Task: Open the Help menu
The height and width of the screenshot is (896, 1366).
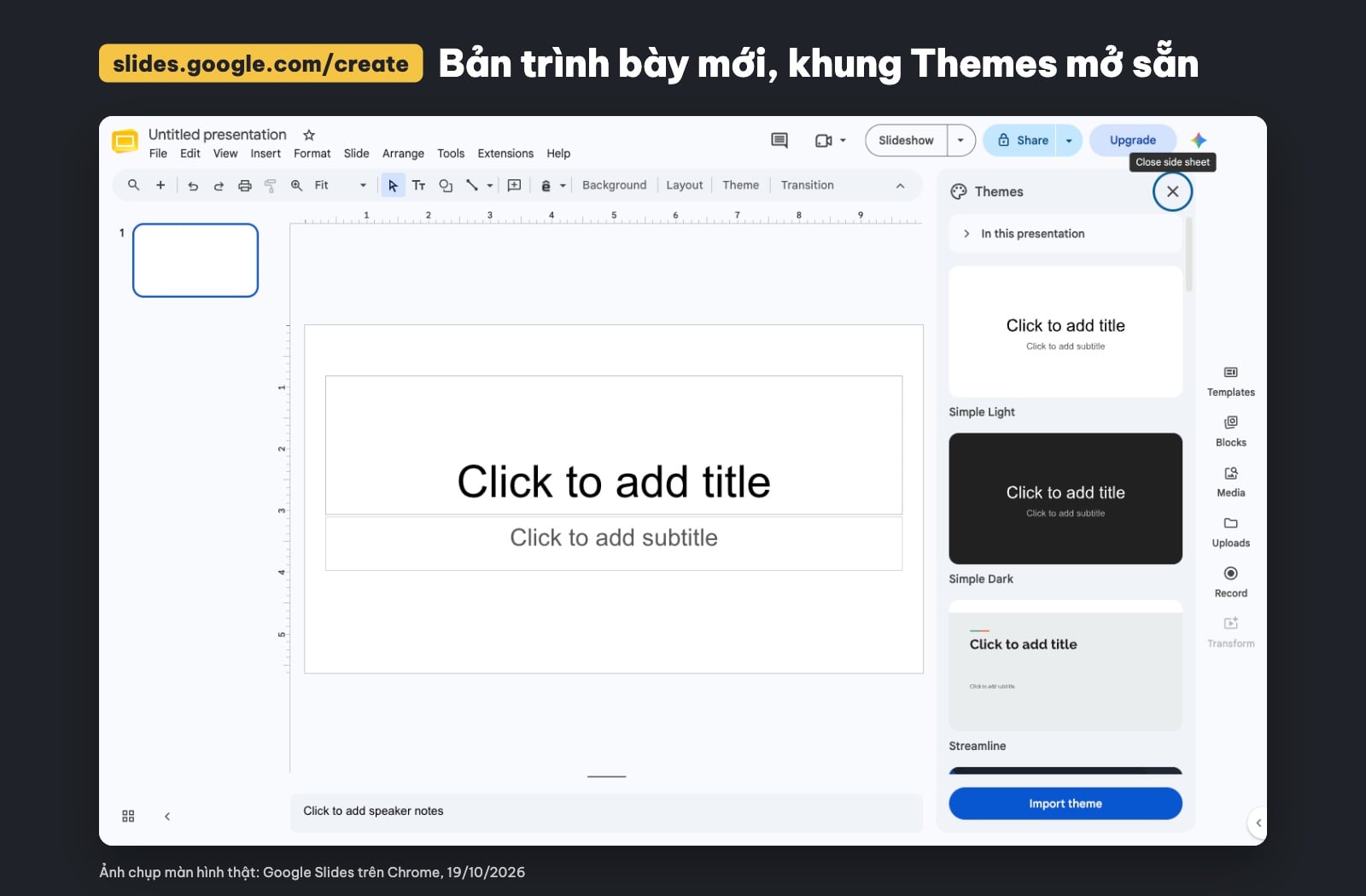Action: tap(558, 154)
